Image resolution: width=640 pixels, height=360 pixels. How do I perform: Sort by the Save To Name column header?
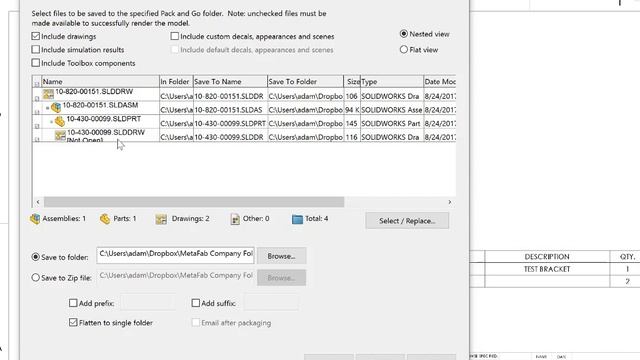coord(230,82)
